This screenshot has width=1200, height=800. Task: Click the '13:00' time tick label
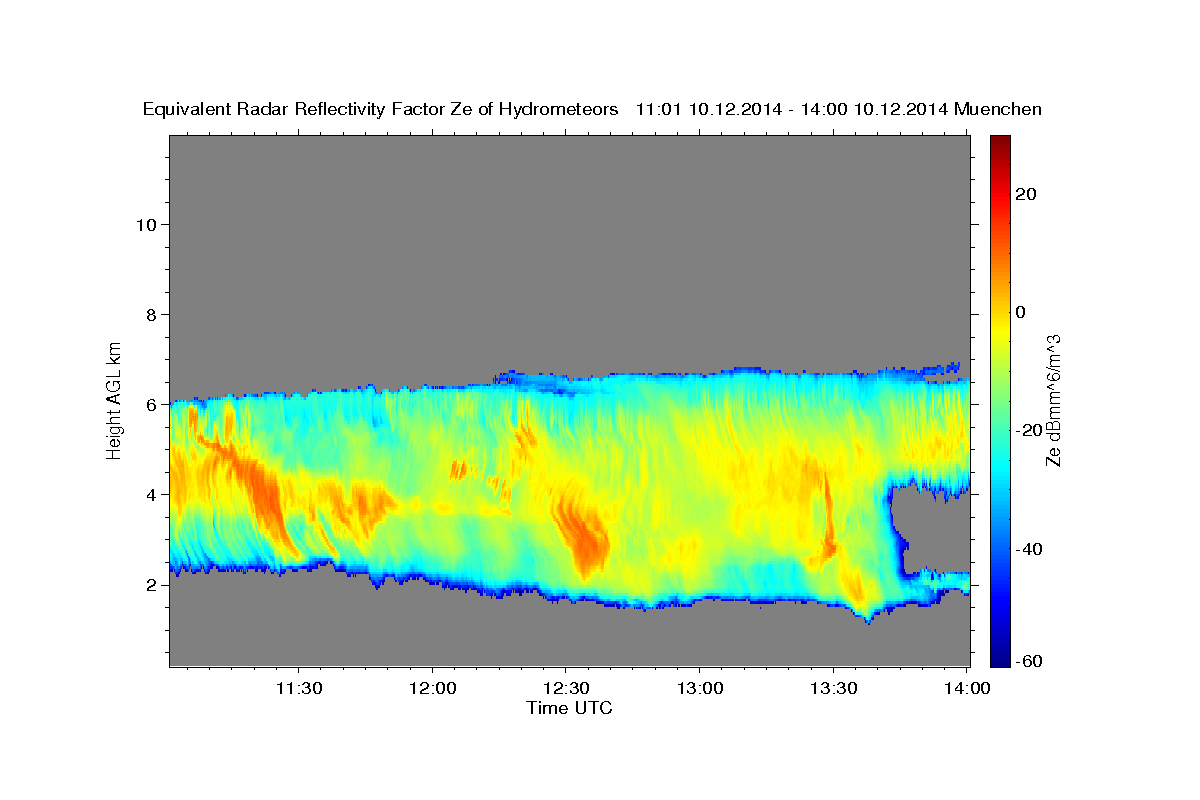699,689
